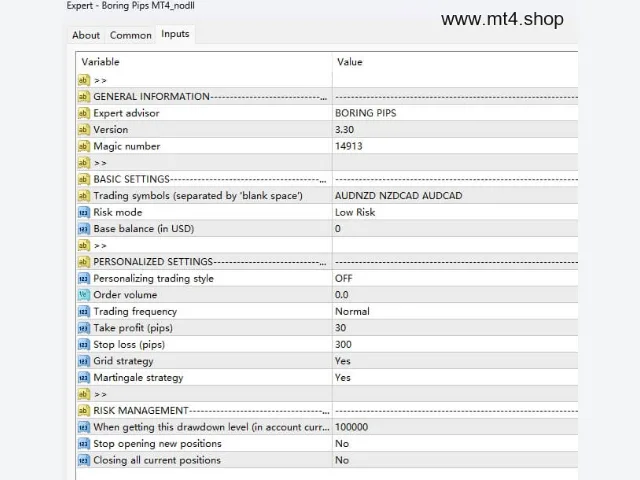The image size is (640, 480).
Task: Switch to the Common tab
Action: (131, 35)
